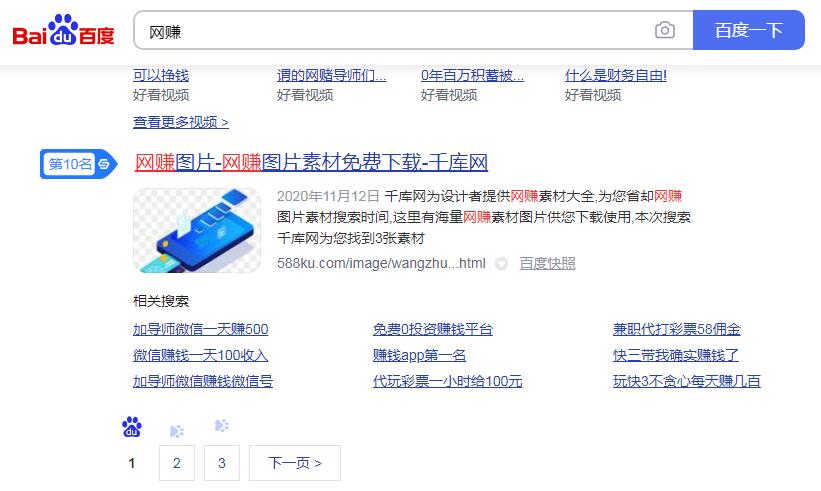Go to results page 2
The height and width of the screenshot is (491, 821).
coord(177,463)
